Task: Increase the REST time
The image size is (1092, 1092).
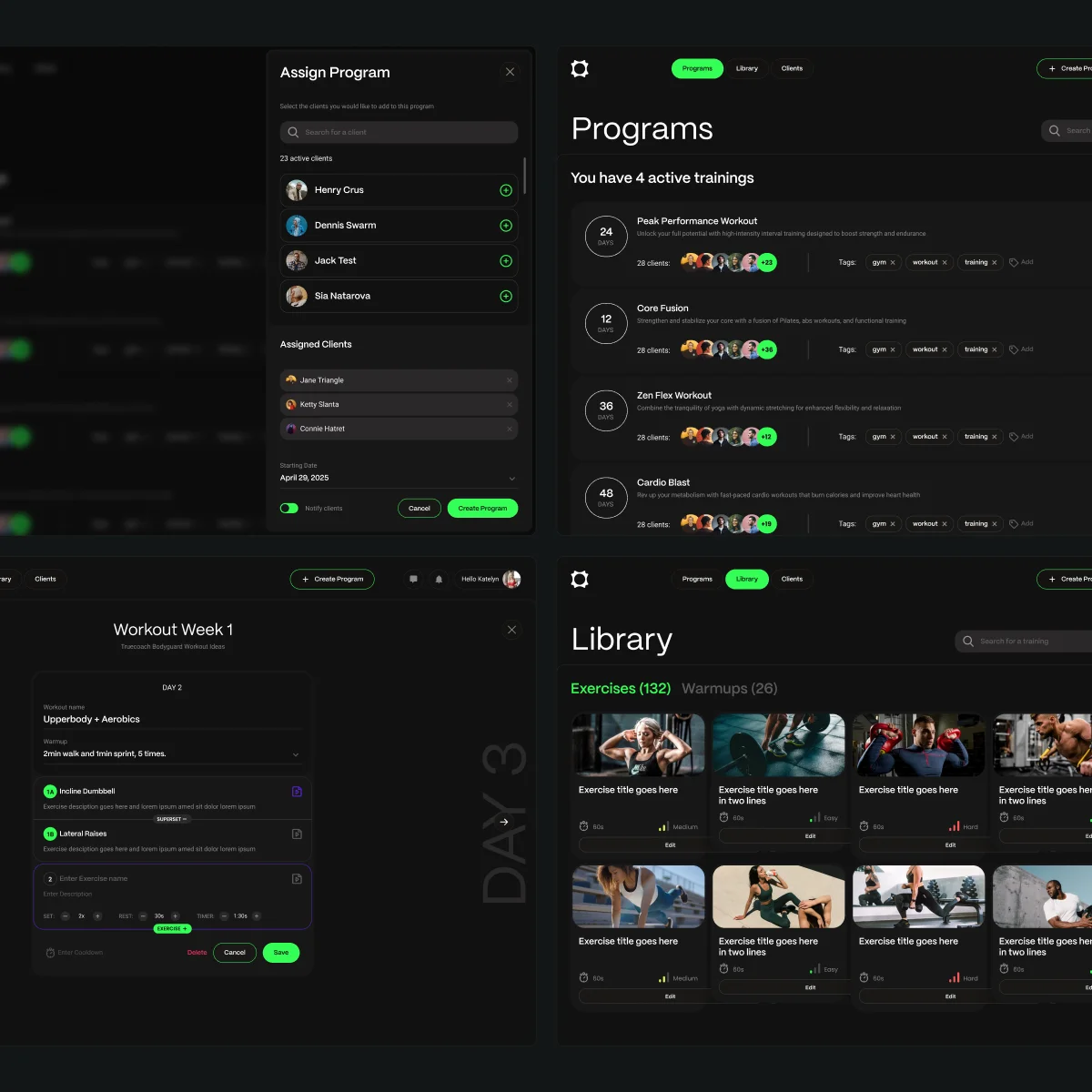Action: (176, 916)
